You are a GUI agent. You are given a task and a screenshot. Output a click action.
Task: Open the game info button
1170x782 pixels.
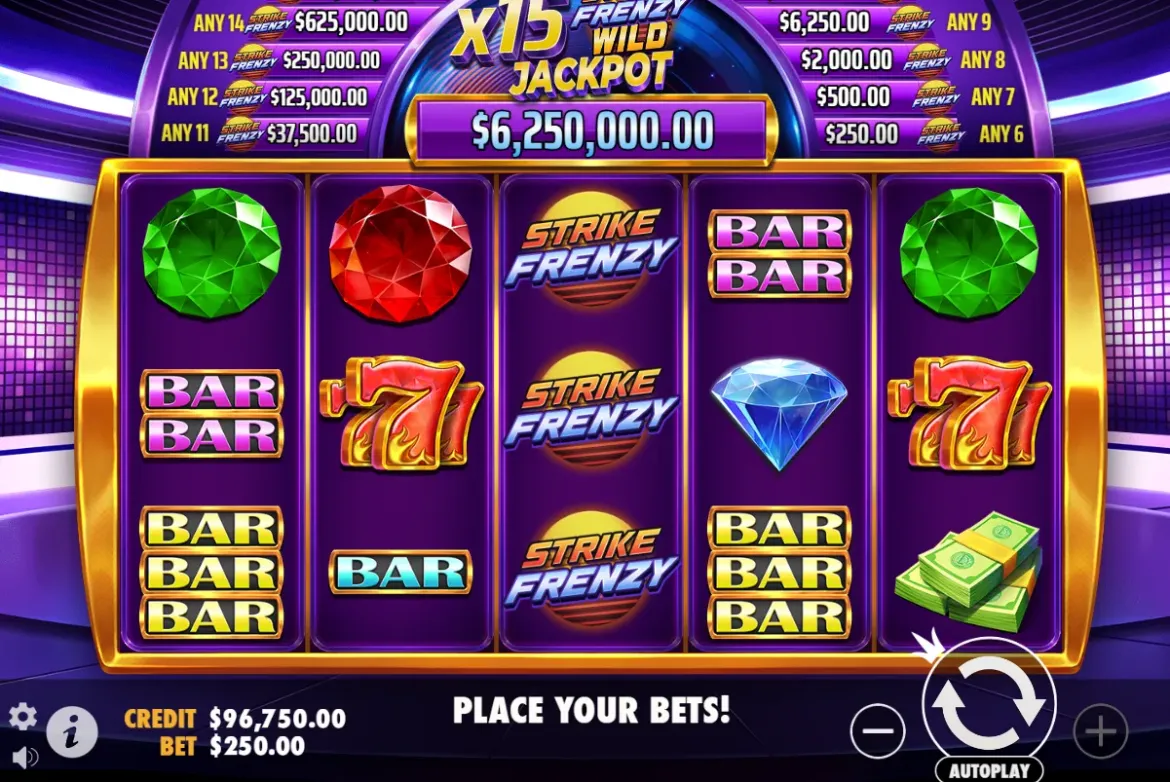(72, 731)
